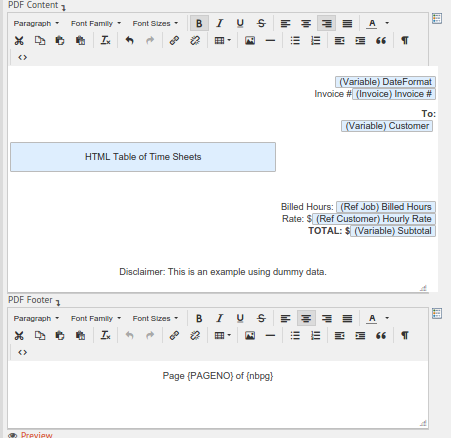Viewport: 451px width, 439px height.
Task: Remove link in PDF Content toolbar
Action: point(195,41)
